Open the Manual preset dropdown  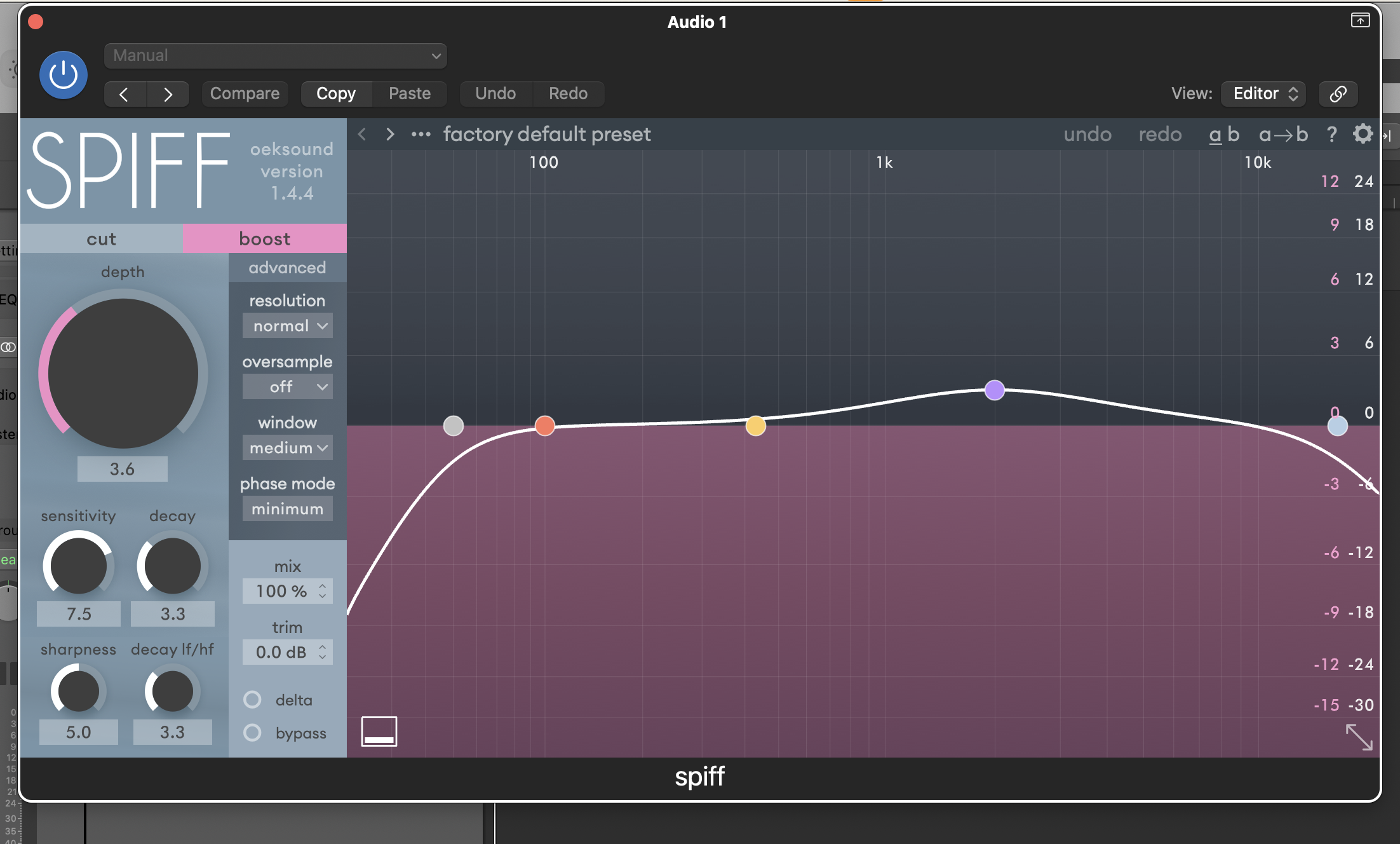275,56
